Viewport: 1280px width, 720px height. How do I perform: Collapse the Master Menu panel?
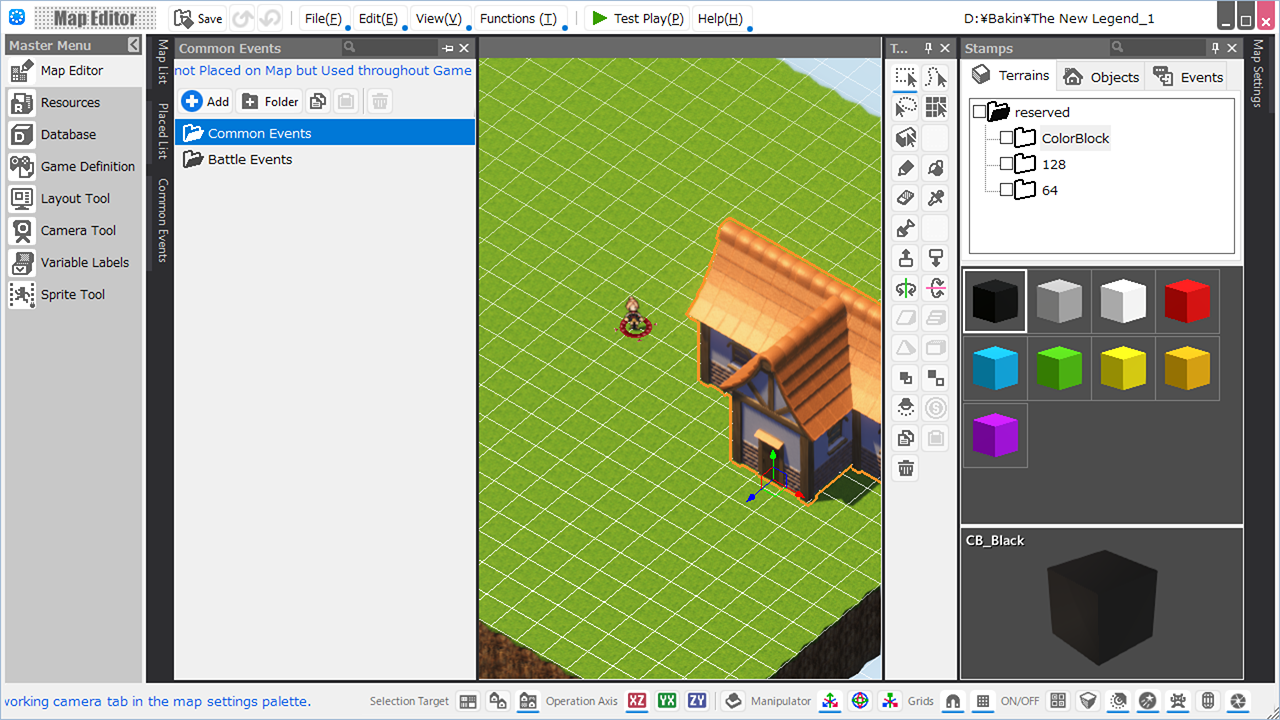click(134, 45)
